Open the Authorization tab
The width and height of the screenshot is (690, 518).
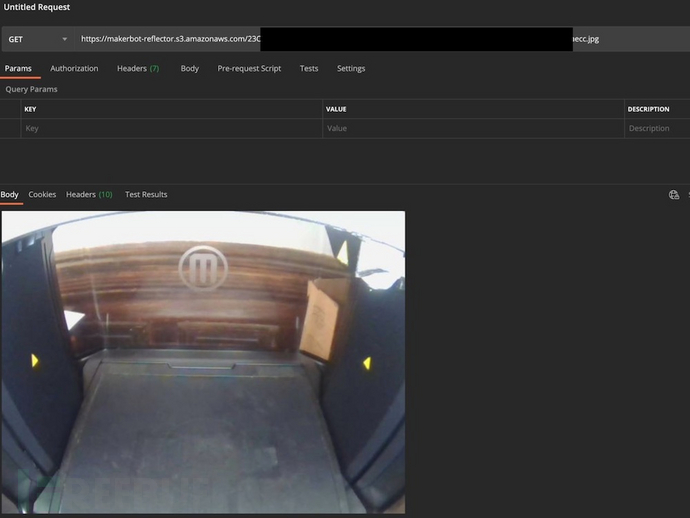point(74,69)
